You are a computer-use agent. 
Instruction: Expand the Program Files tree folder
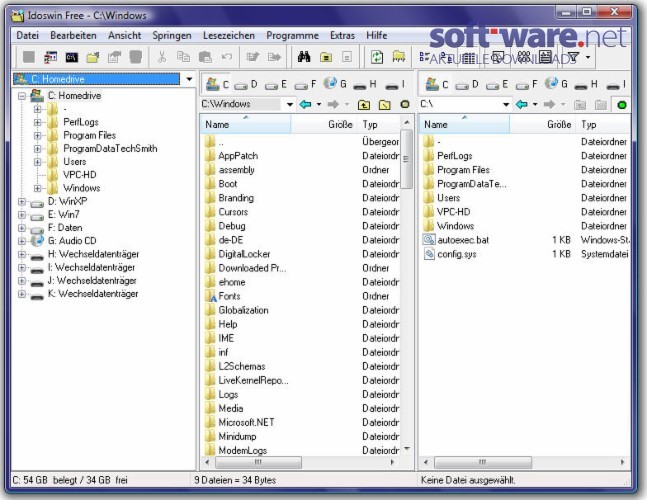(37, 136)
